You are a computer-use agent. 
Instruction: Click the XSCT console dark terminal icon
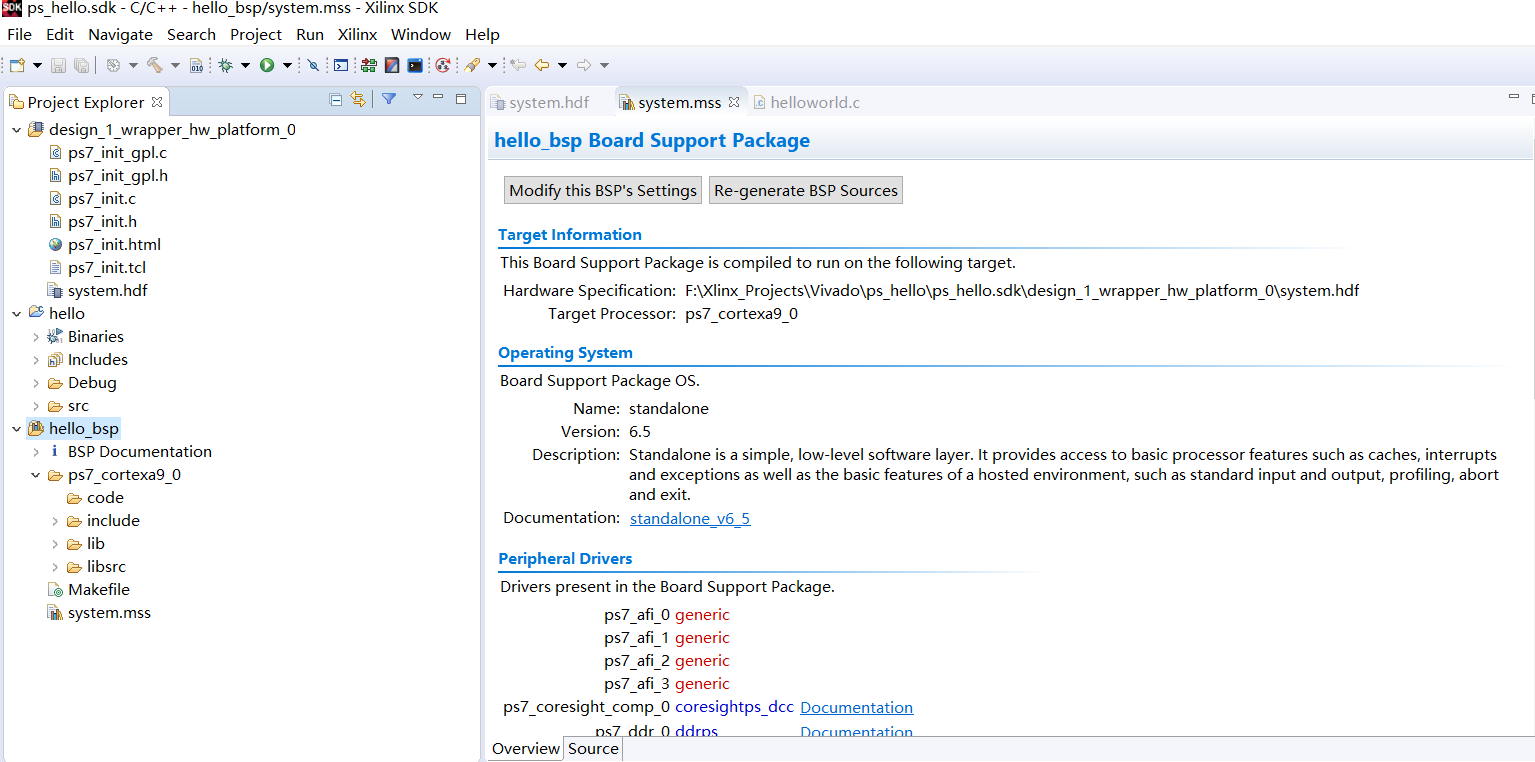click(415, 65)
